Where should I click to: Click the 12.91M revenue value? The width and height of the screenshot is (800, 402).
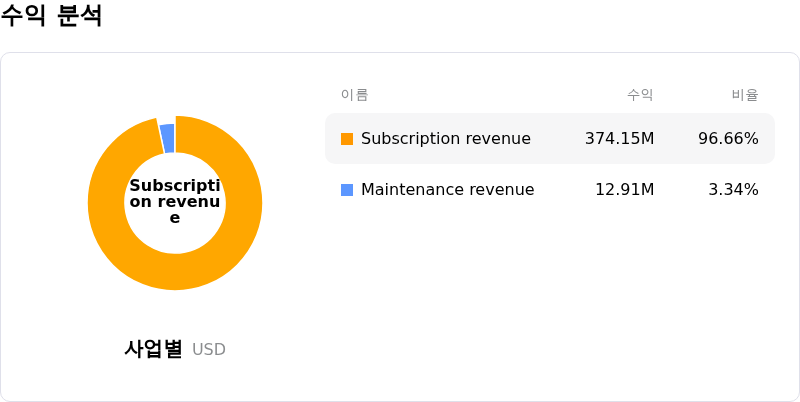tap(625, 190)
